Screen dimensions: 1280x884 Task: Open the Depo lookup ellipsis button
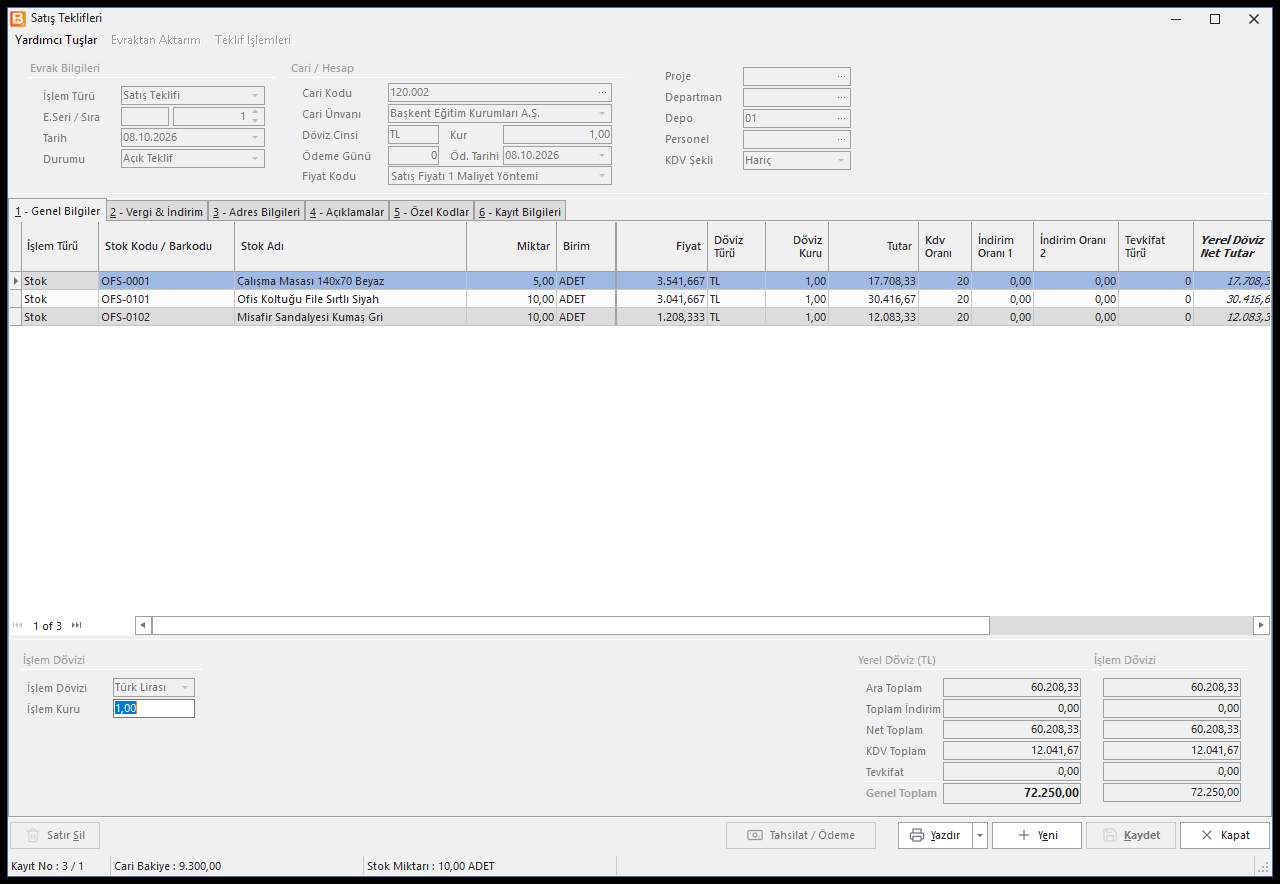click(841, 118)
